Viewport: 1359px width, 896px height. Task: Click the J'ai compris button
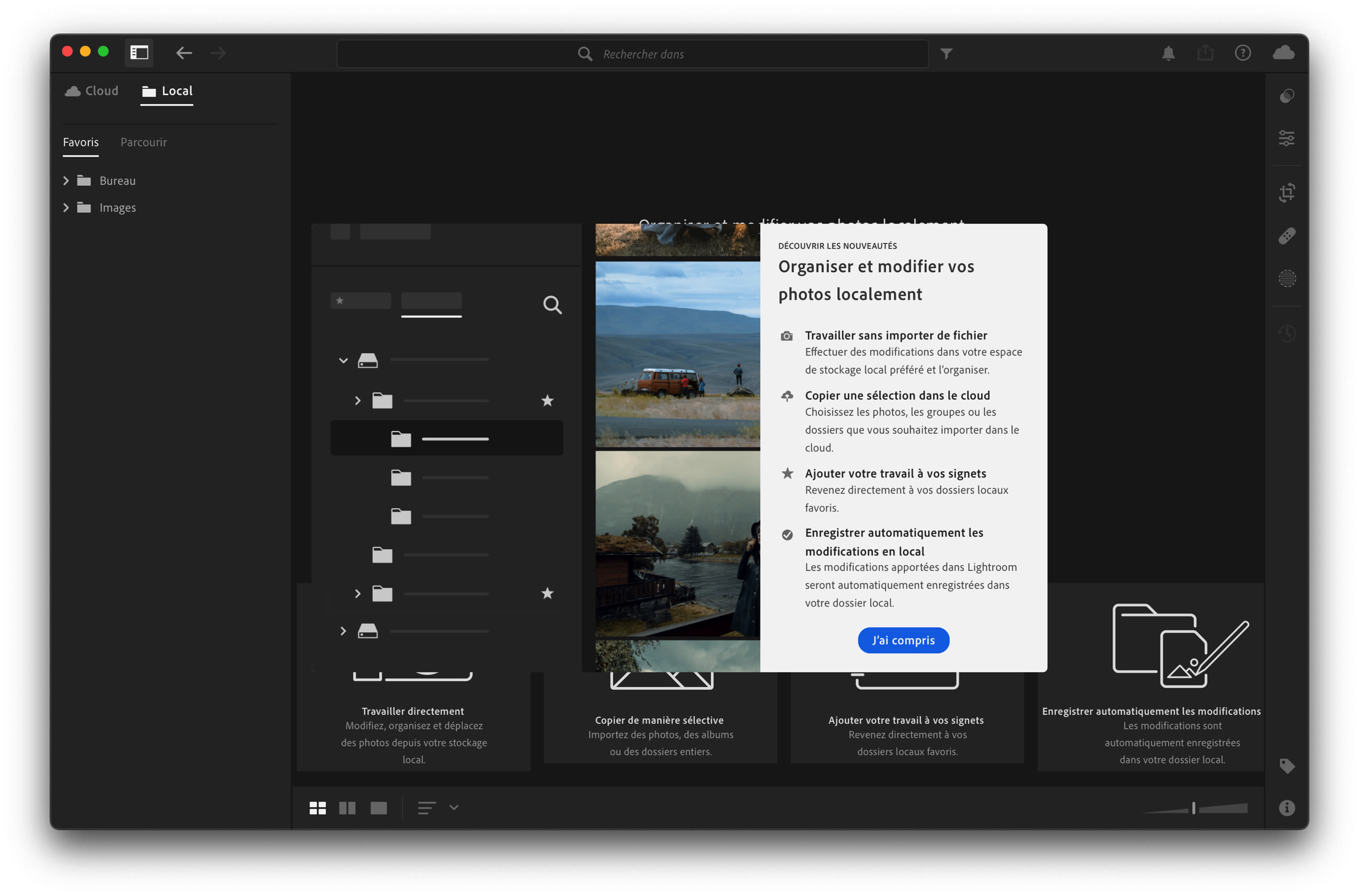click(903, 640)
